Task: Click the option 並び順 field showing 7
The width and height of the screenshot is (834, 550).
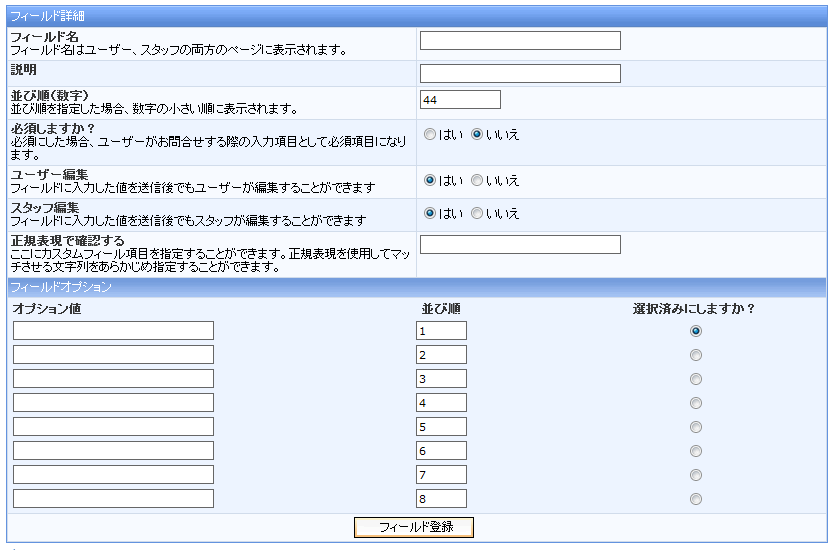Action: point(441,474)
